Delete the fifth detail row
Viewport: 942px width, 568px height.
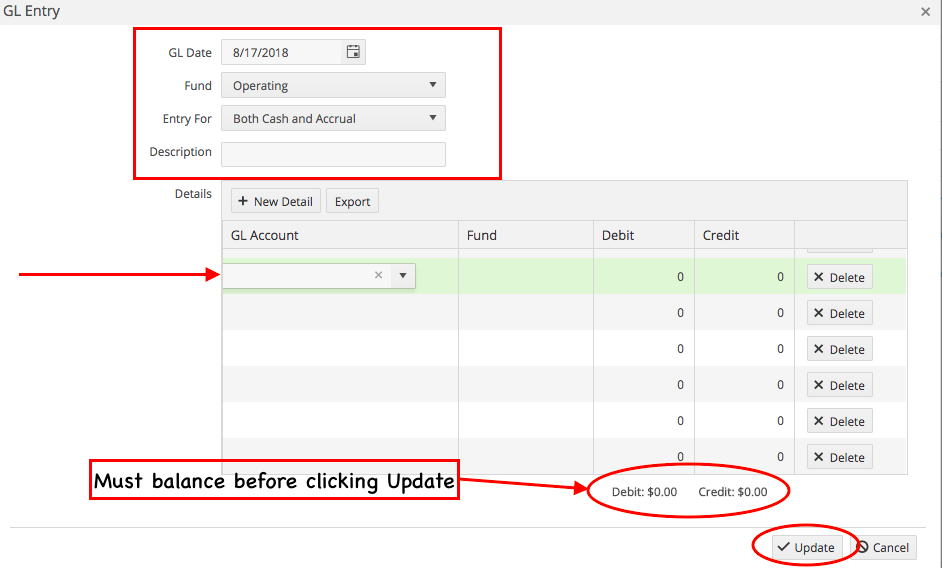click(x=839, y=421)
